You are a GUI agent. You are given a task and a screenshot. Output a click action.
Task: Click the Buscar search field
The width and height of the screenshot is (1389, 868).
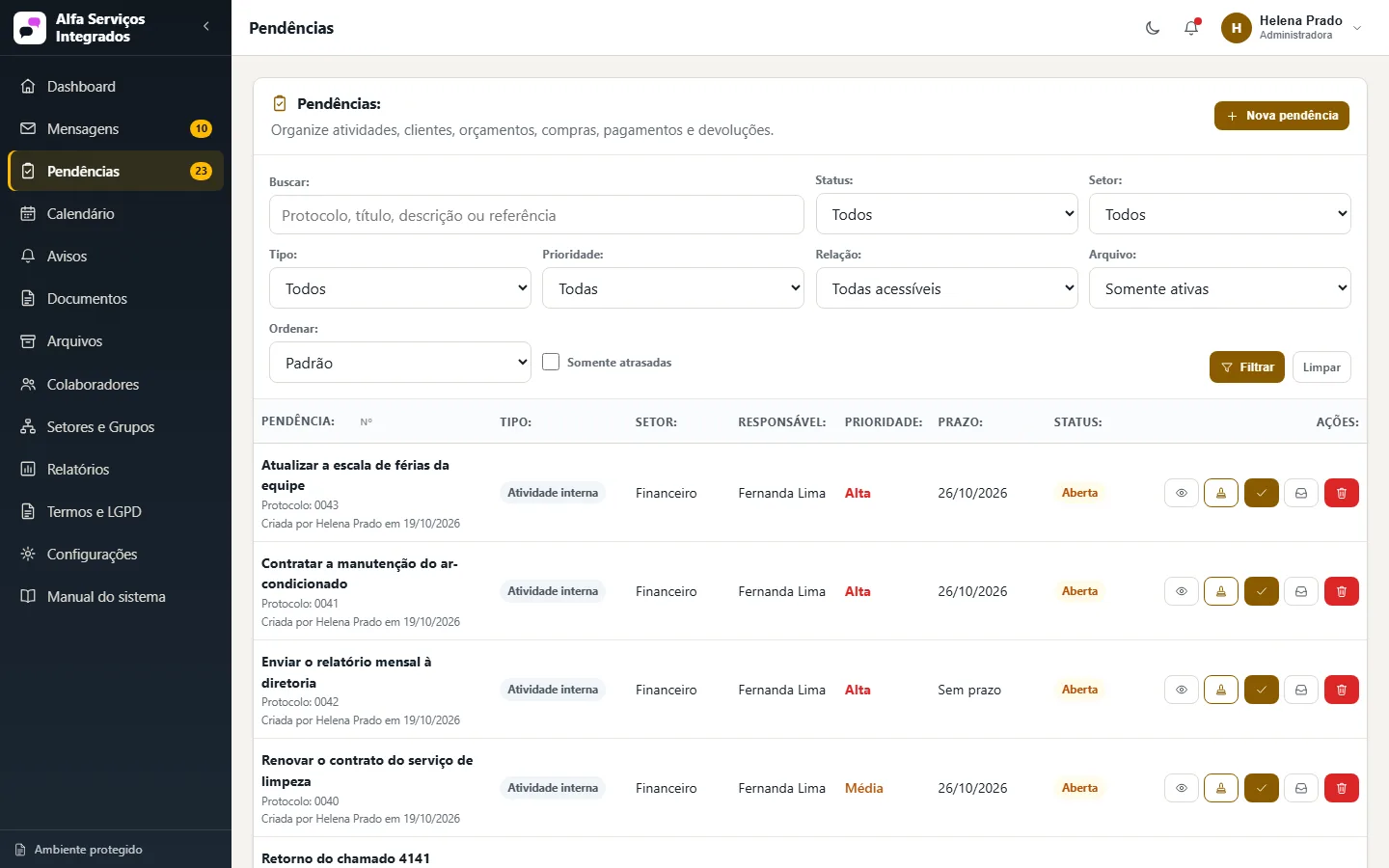pos(536,215)
